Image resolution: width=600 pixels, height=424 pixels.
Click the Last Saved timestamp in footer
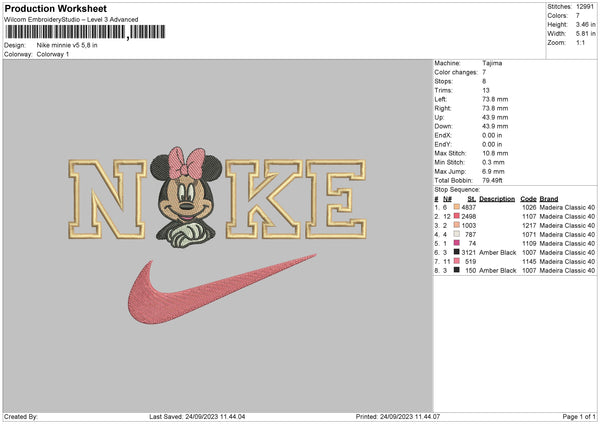[x=197, y=417]
